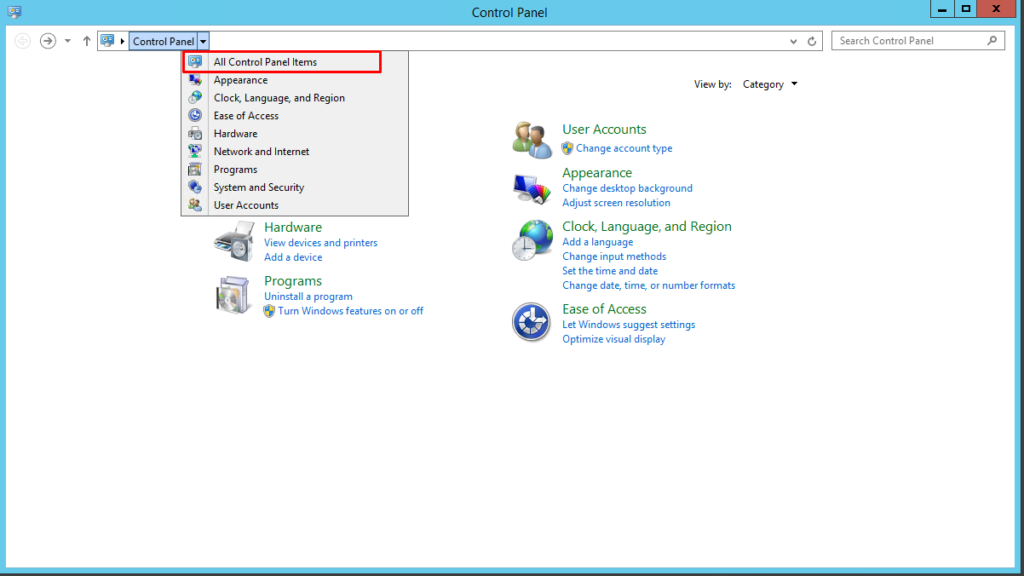The width and height of the screenshot is (1024, 576).
Task: Choose Clock, Language, and Region menu entry
Action: 295,98
